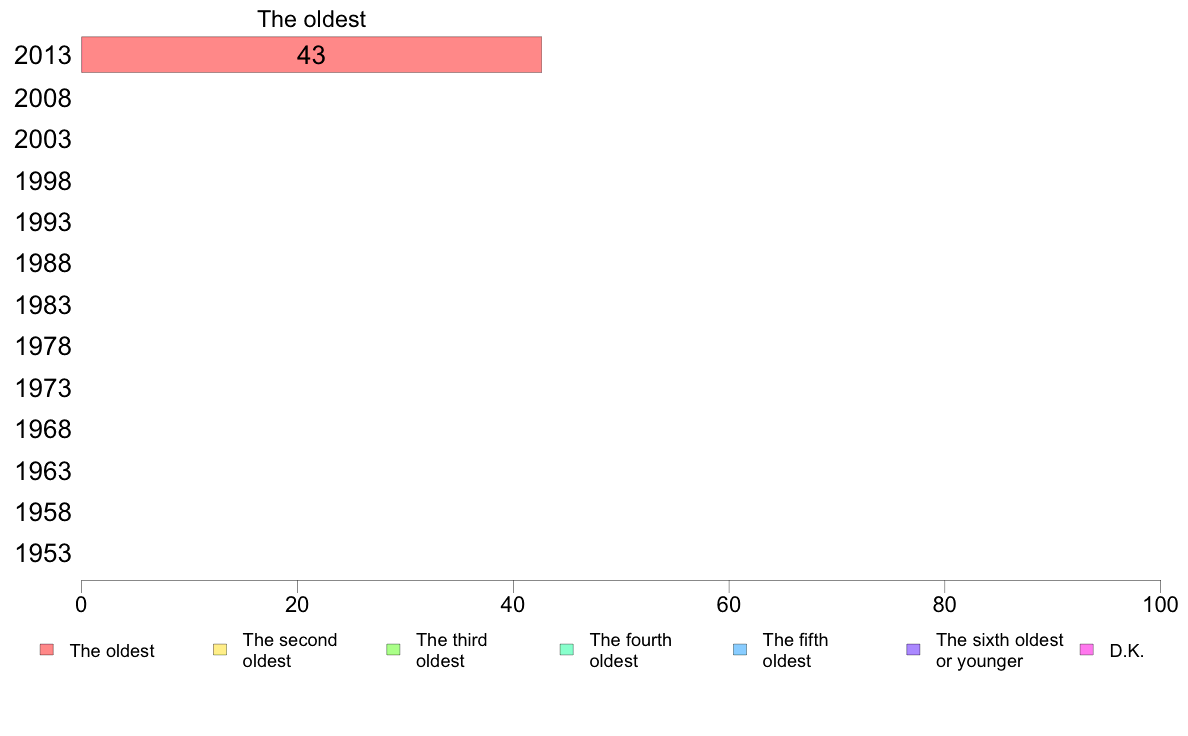Screen dimensions: 1188x736
Task: Click the 1988 year label
Action: [x=43, y=264]
